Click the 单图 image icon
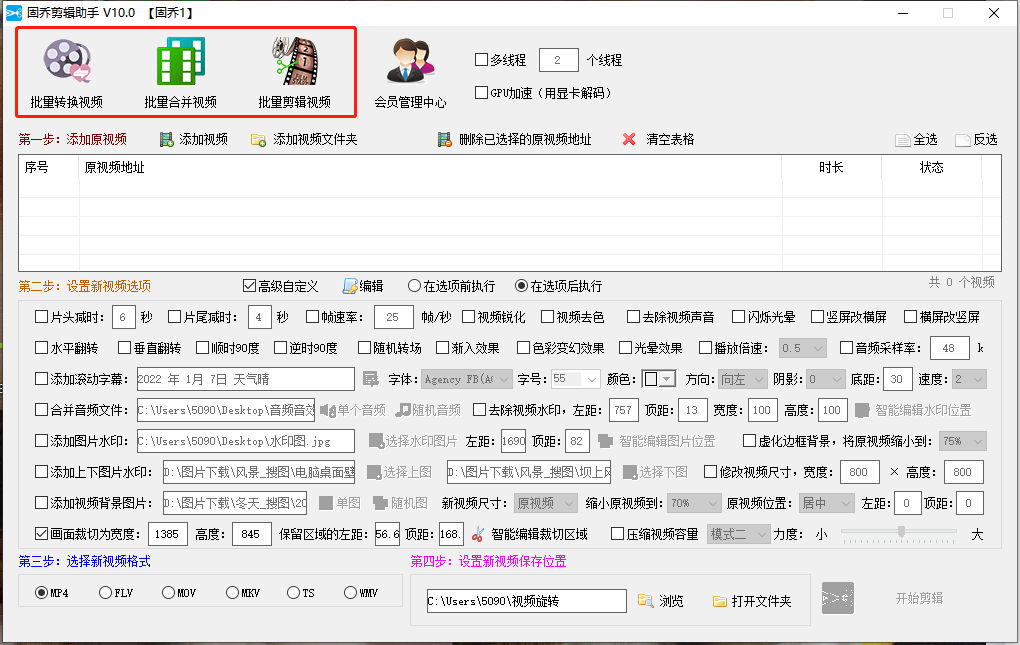The image size is (1020, 645). tap(326, 503)
